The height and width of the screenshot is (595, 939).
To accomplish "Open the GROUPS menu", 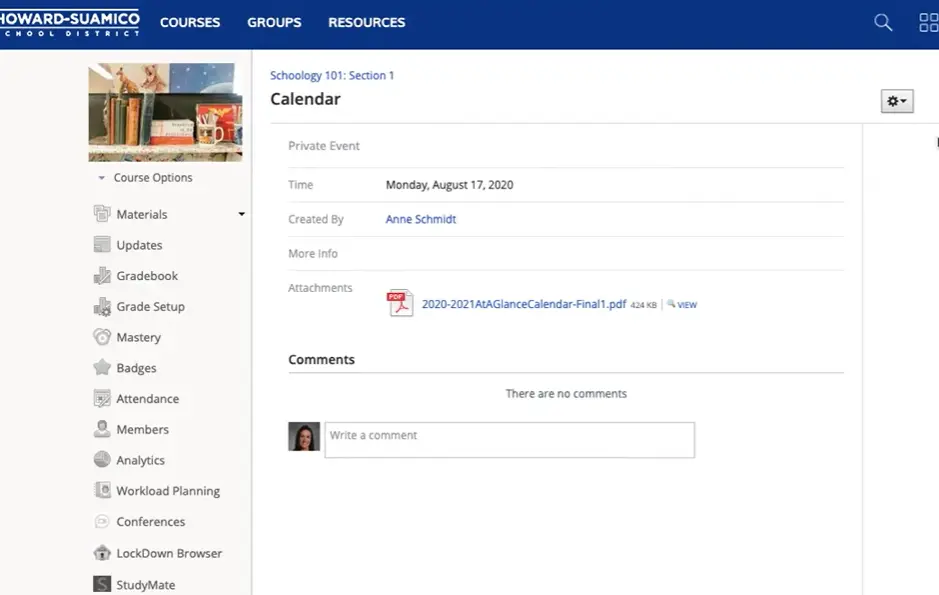I will [274, 22].
